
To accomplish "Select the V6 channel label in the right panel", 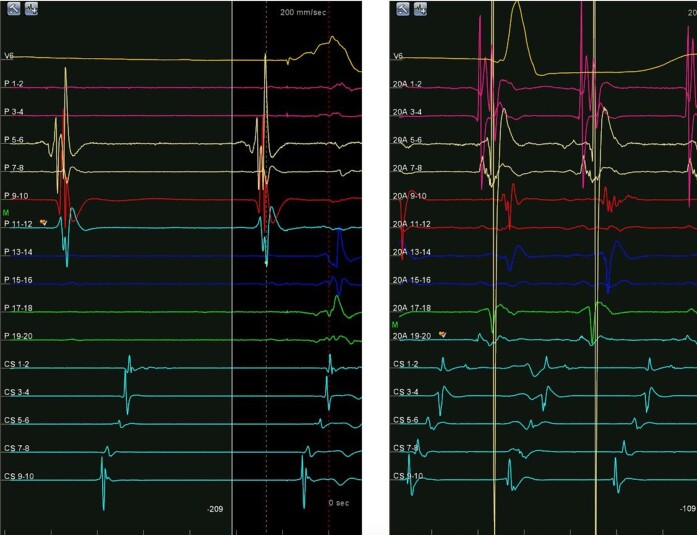I will coord(398,56).
